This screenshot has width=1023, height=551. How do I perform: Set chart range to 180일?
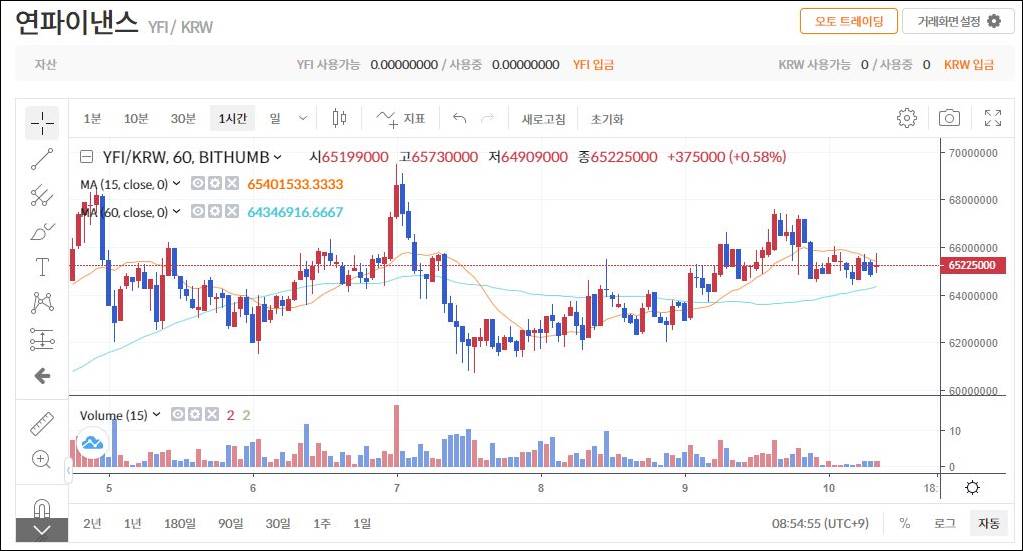click(179, 523)
